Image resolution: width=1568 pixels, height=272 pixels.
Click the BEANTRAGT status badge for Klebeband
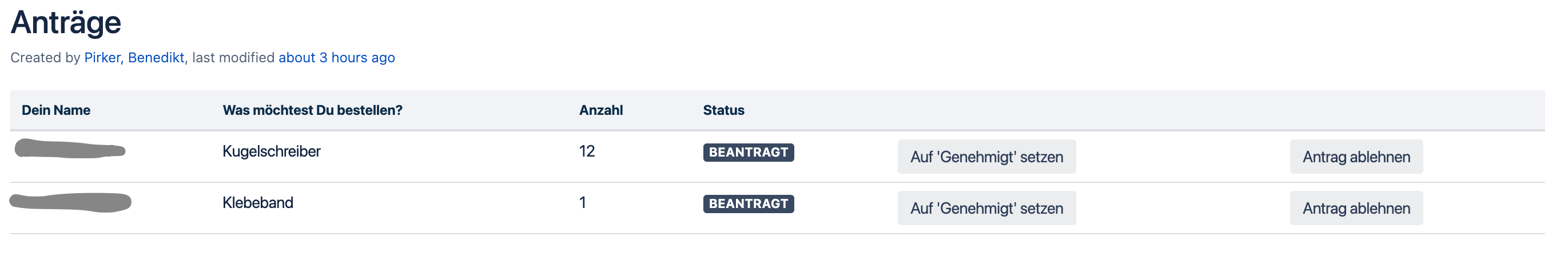(748, 204)
